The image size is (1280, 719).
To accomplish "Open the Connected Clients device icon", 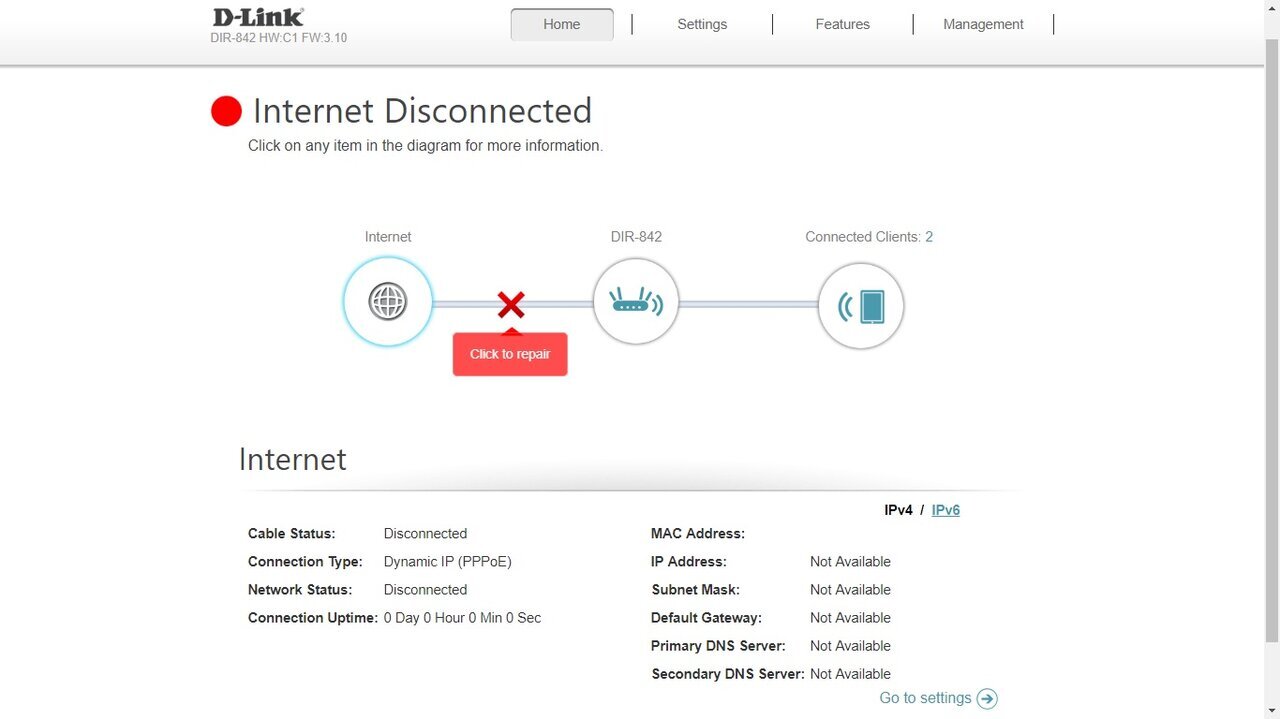I will [861, 306].
